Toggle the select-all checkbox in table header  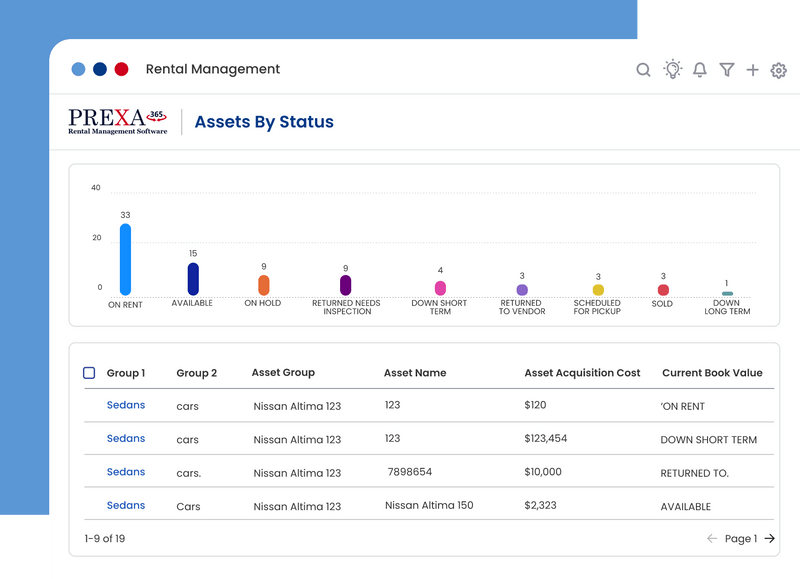[89, 373]
